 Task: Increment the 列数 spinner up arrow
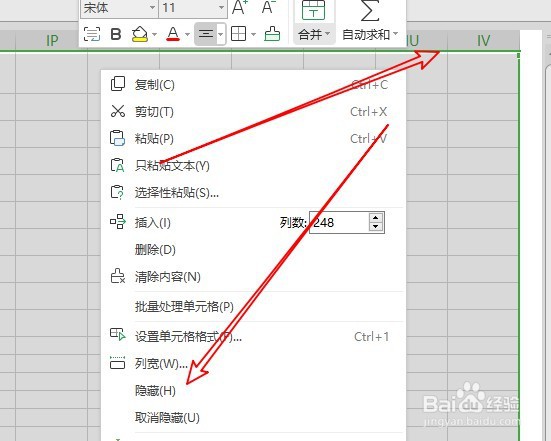pyautogui.click(x=376, y=218)
